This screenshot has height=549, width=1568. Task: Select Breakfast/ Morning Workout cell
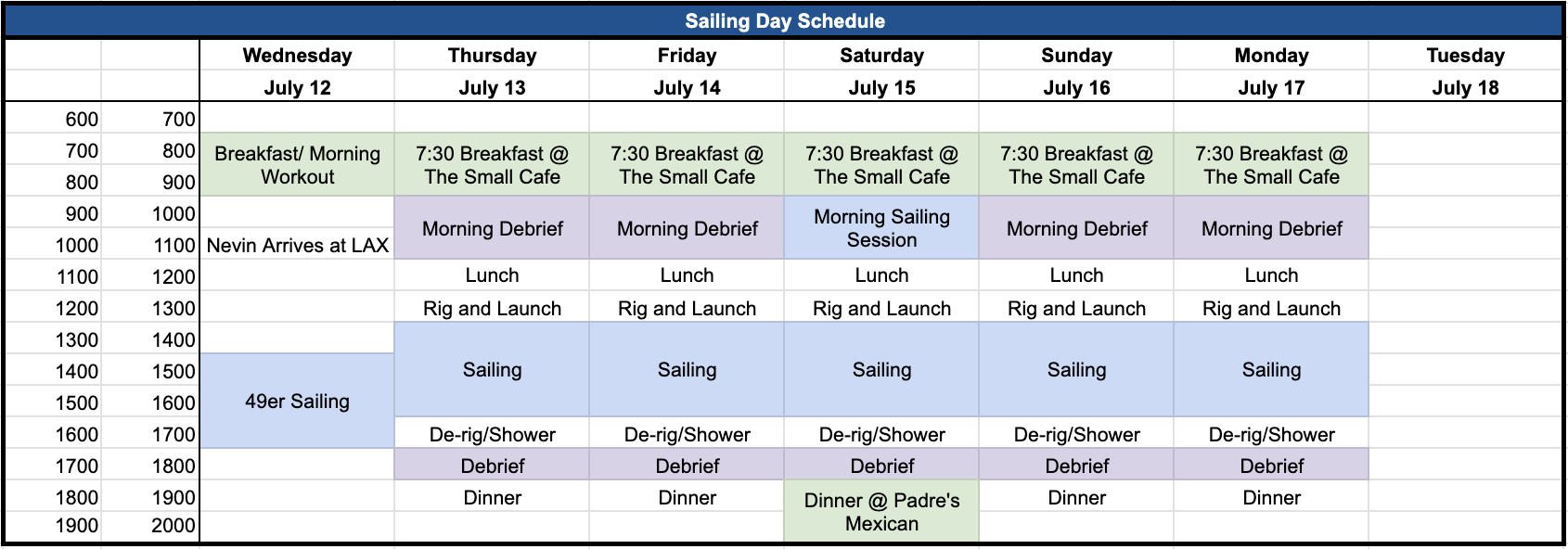pyautogui.click(x=297, y=165)
